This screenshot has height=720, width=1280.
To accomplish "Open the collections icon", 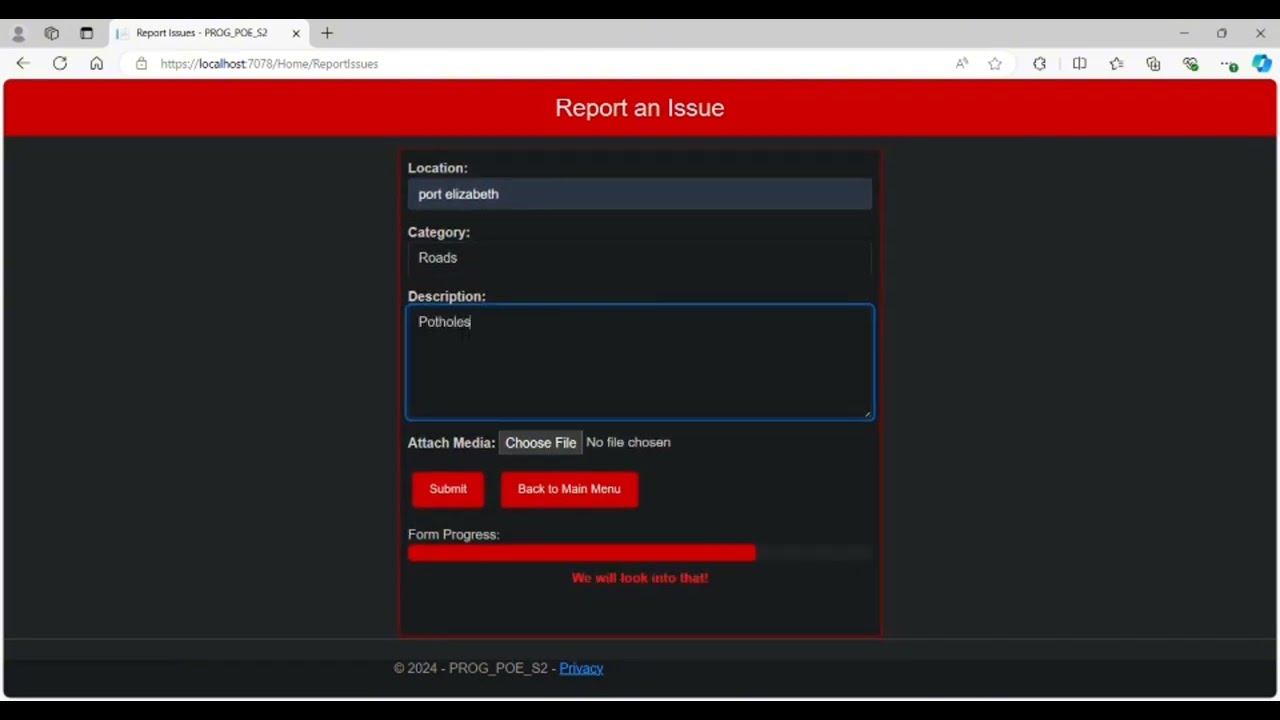I will point(1153,63).
